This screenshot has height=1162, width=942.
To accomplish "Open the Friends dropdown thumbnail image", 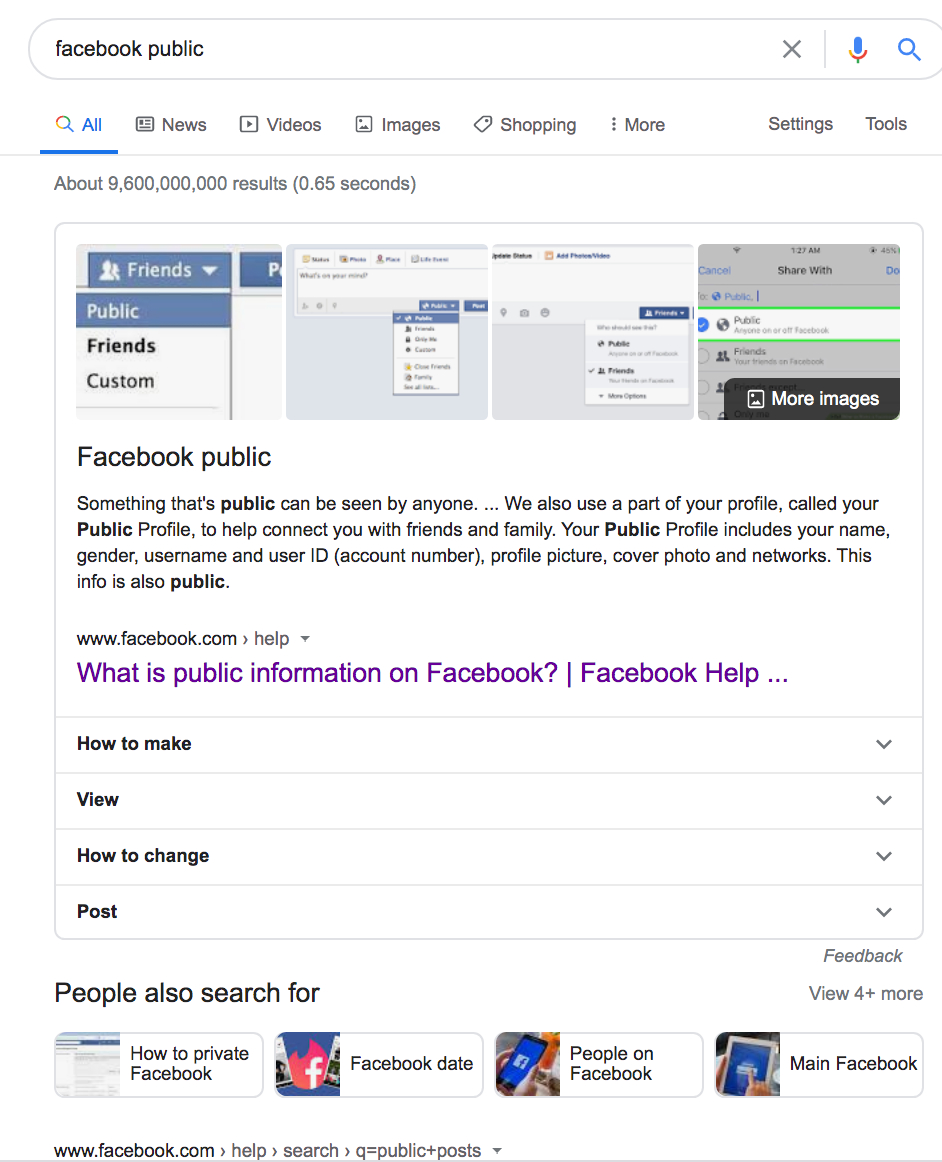I will tap(179, 332).
